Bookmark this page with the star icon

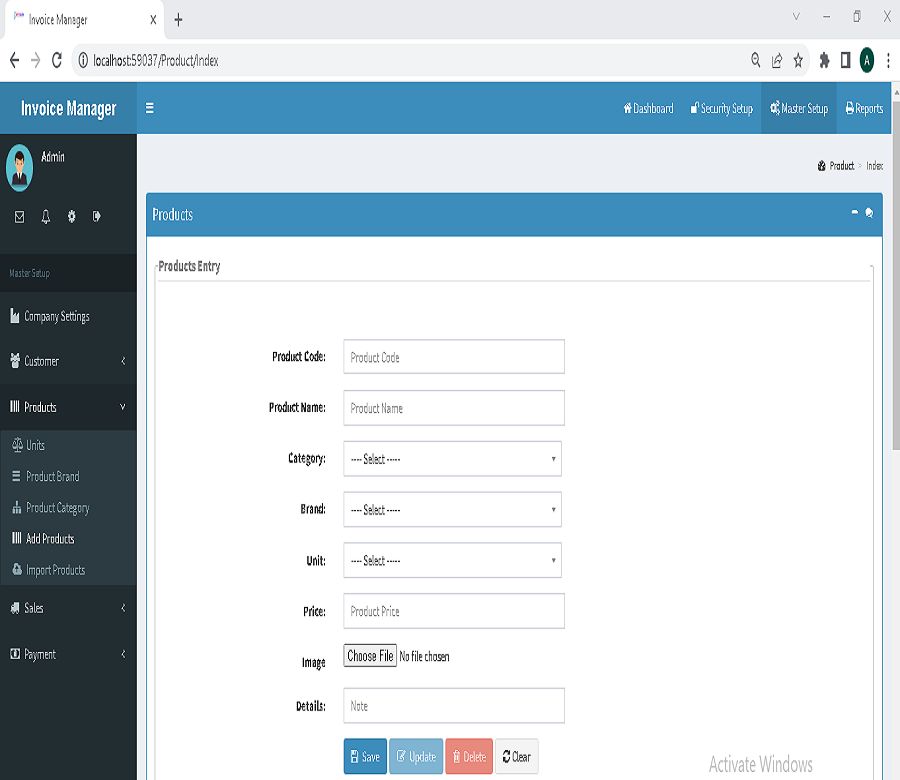798,60
